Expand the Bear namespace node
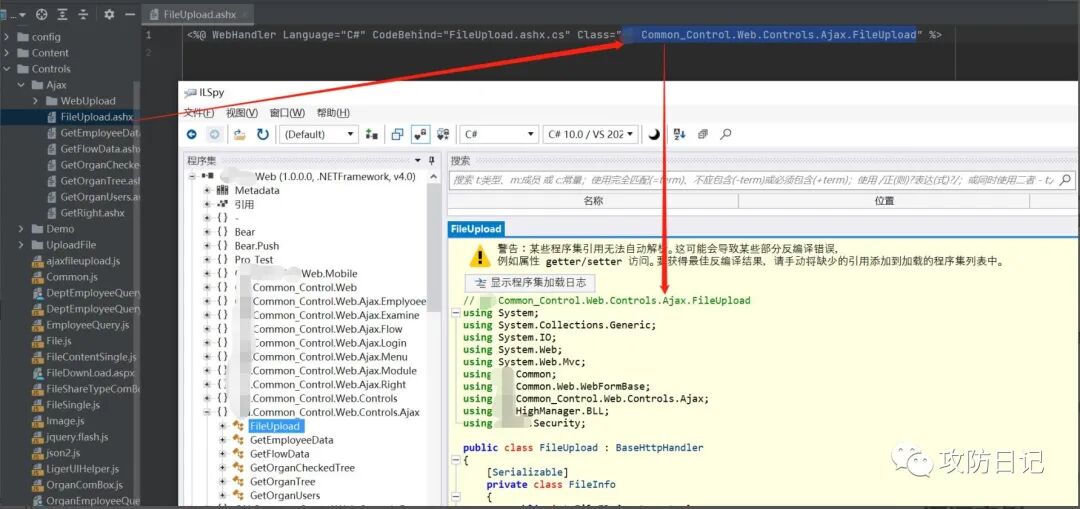 point(207,232)
